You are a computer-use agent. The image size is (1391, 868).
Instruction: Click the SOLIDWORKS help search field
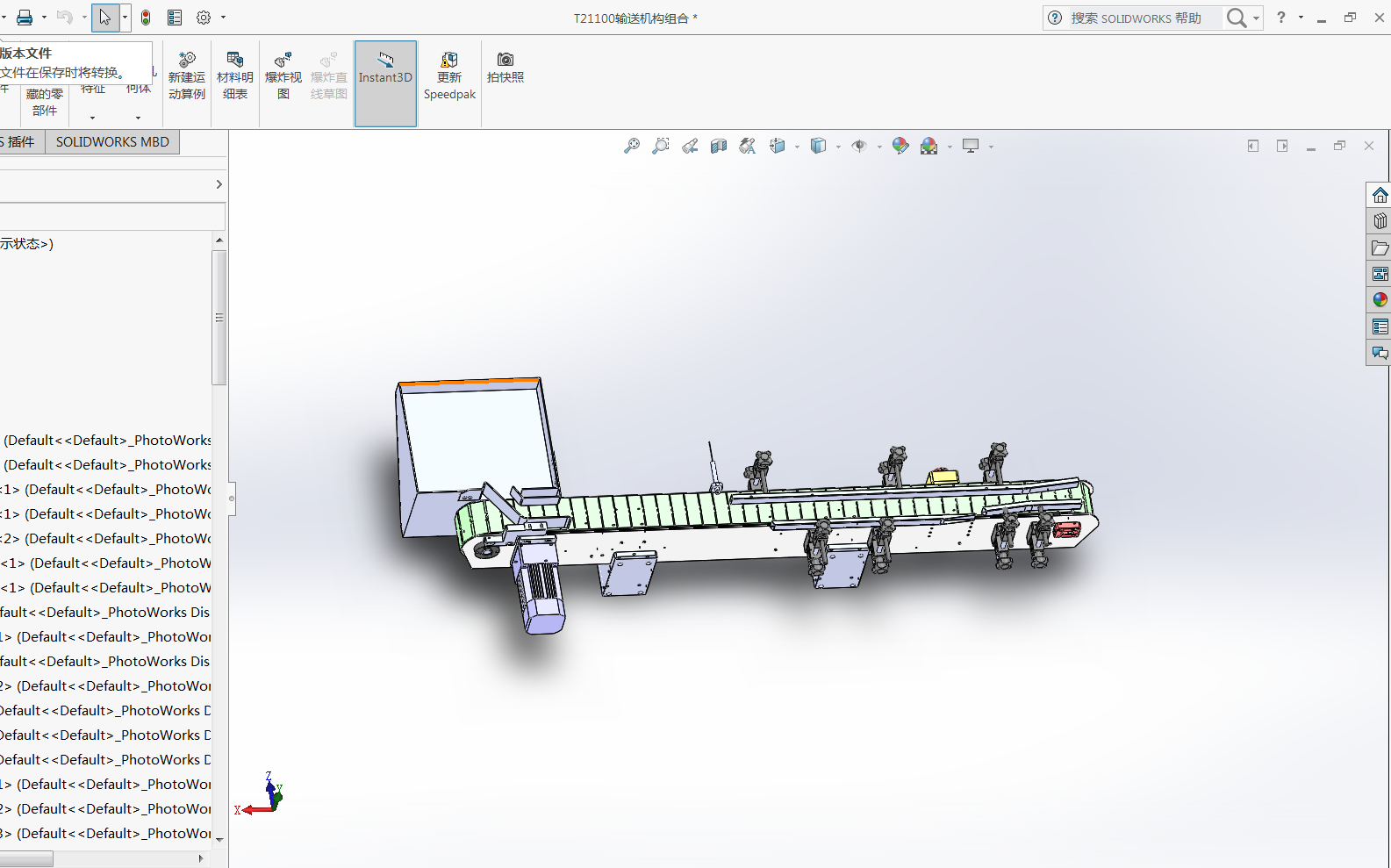click(1143, 18)
